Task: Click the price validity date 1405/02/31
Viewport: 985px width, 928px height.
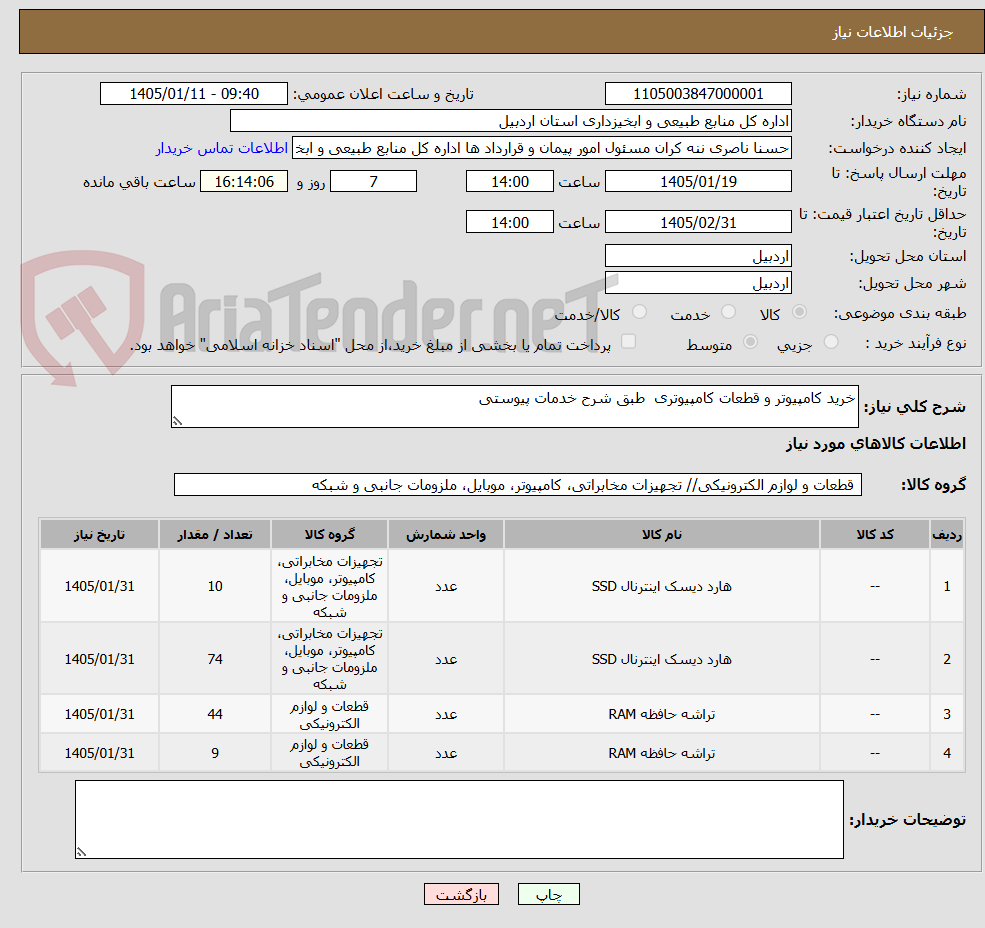Action: (x=698, y=222)
